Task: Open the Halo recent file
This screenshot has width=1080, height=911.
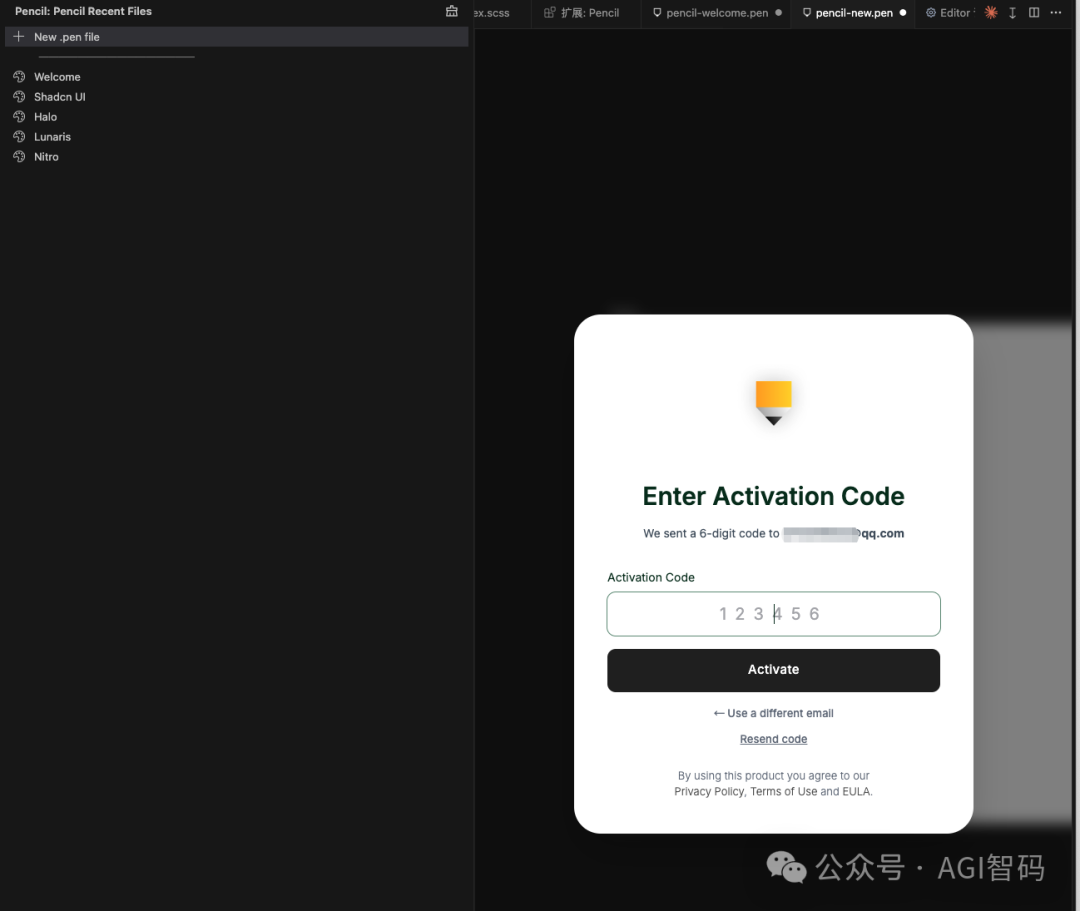Action: pos(45,117)
